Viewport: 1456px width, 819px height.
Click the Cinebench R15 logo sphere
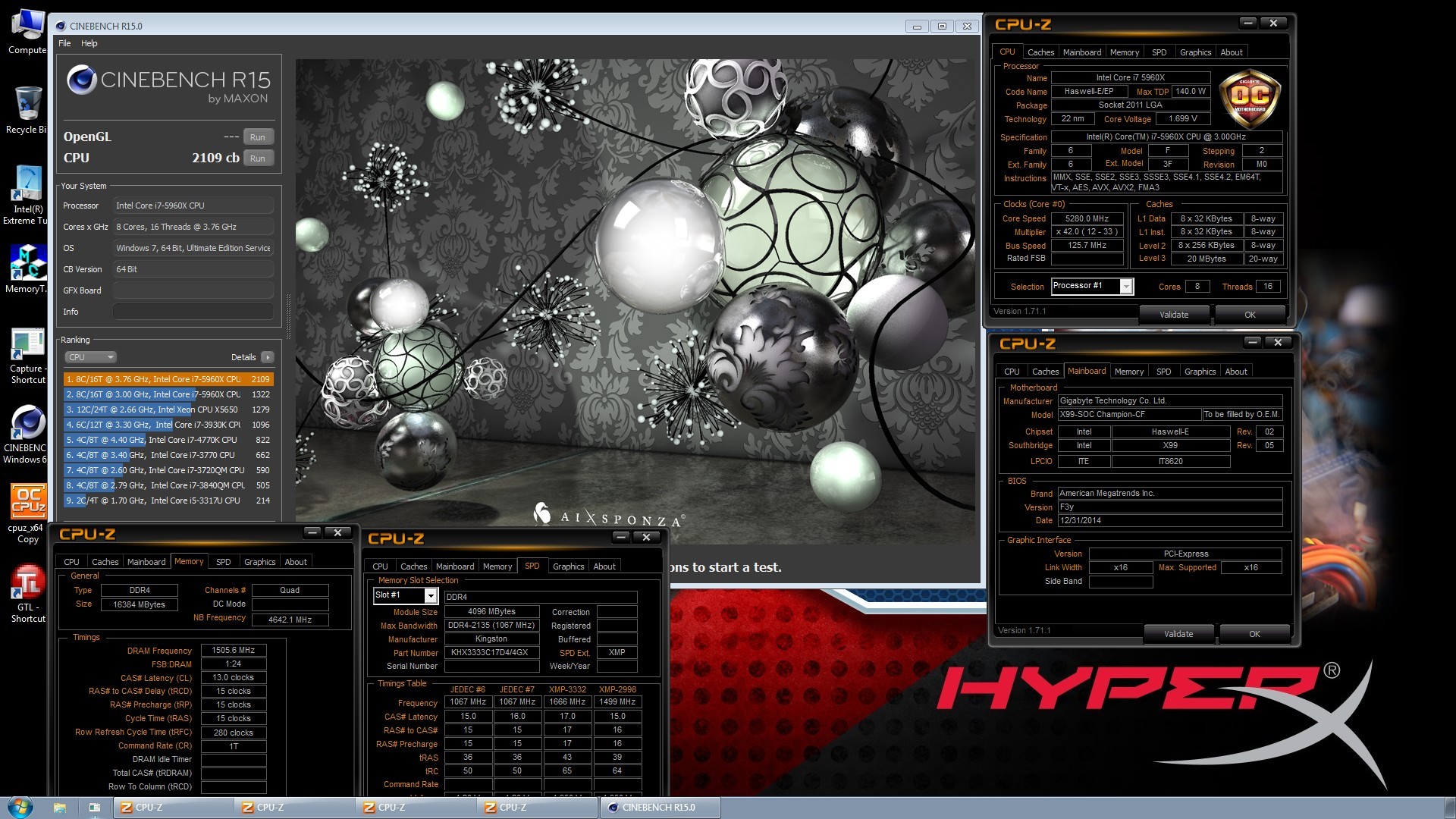pos(81,80)
